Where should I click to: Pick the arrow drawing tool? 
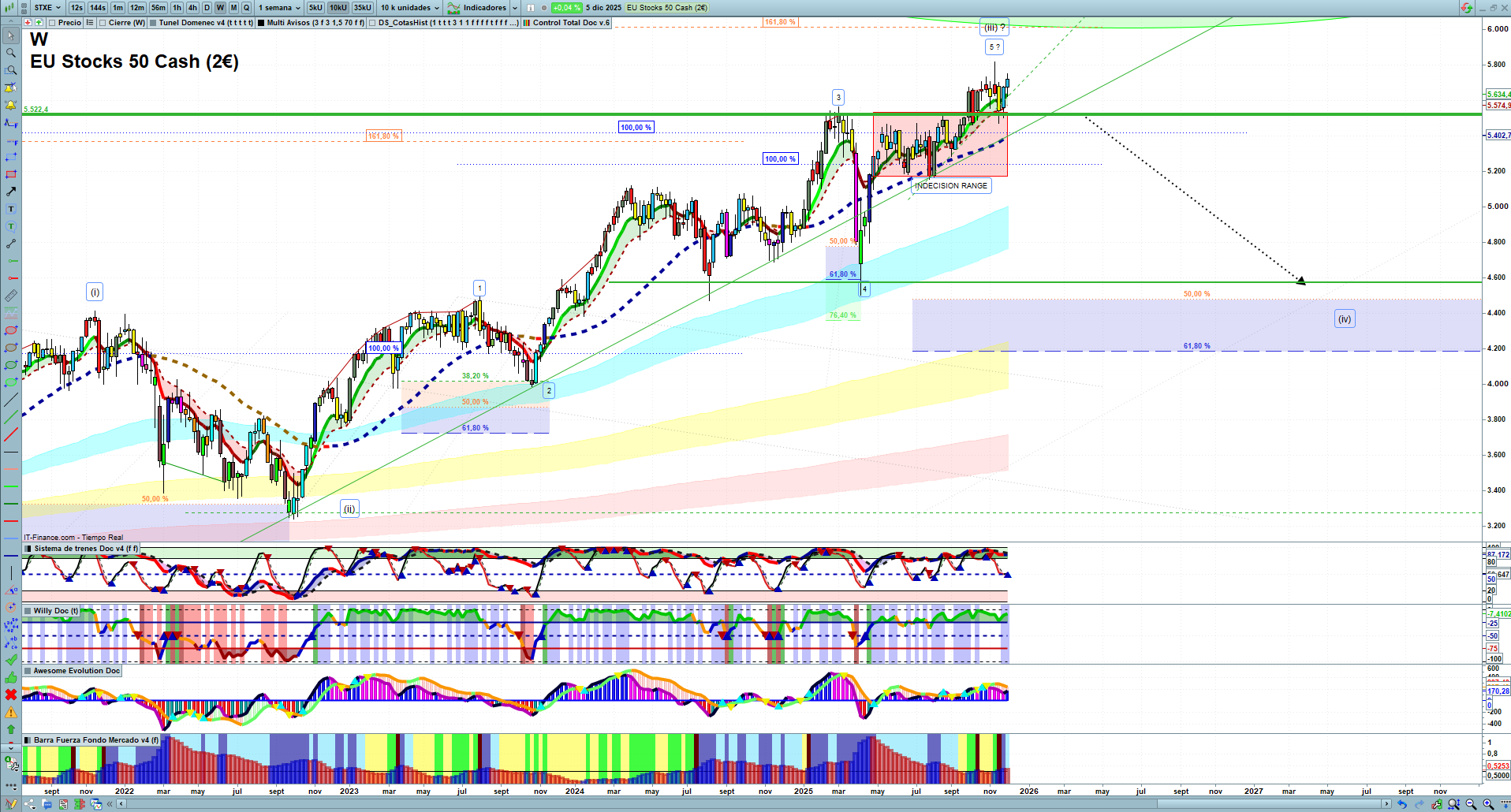(11, 192)
